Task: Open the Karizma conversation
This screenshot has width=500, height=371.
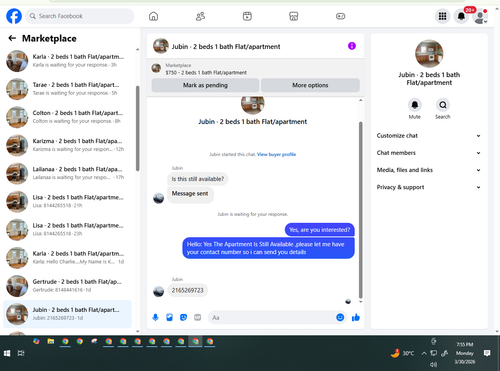Action: point(68,145)
